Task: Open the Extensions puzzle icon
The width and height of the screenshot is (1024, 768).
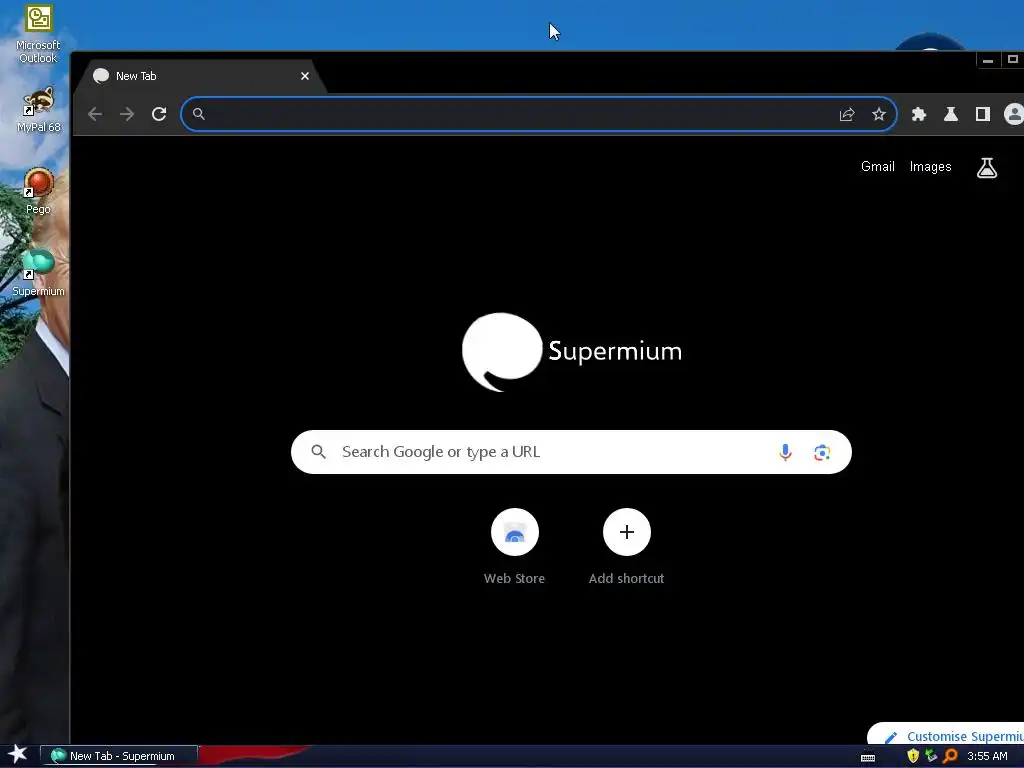Action: click(919, 114)
